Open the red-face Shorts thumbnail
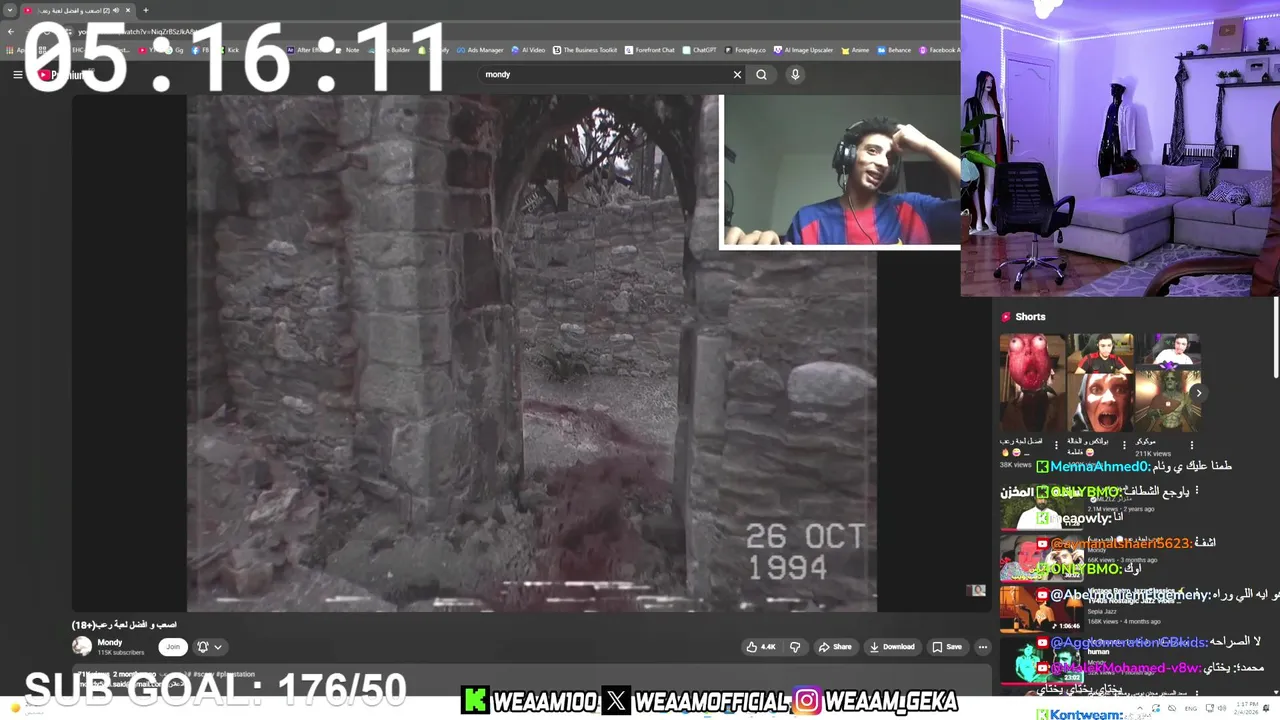The height and width of the screenshot is (720, 1280). pyautogui.click(x=1032, y=383)
